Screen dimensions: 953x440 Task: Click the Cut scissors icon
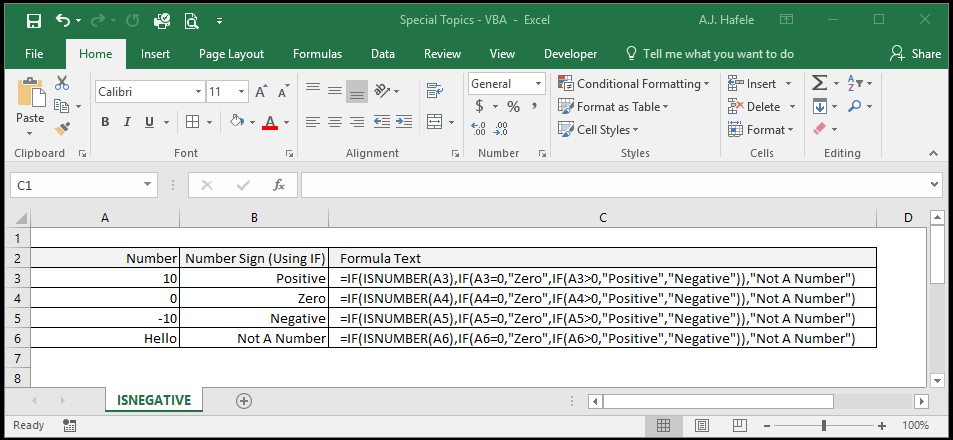point(62,83)
